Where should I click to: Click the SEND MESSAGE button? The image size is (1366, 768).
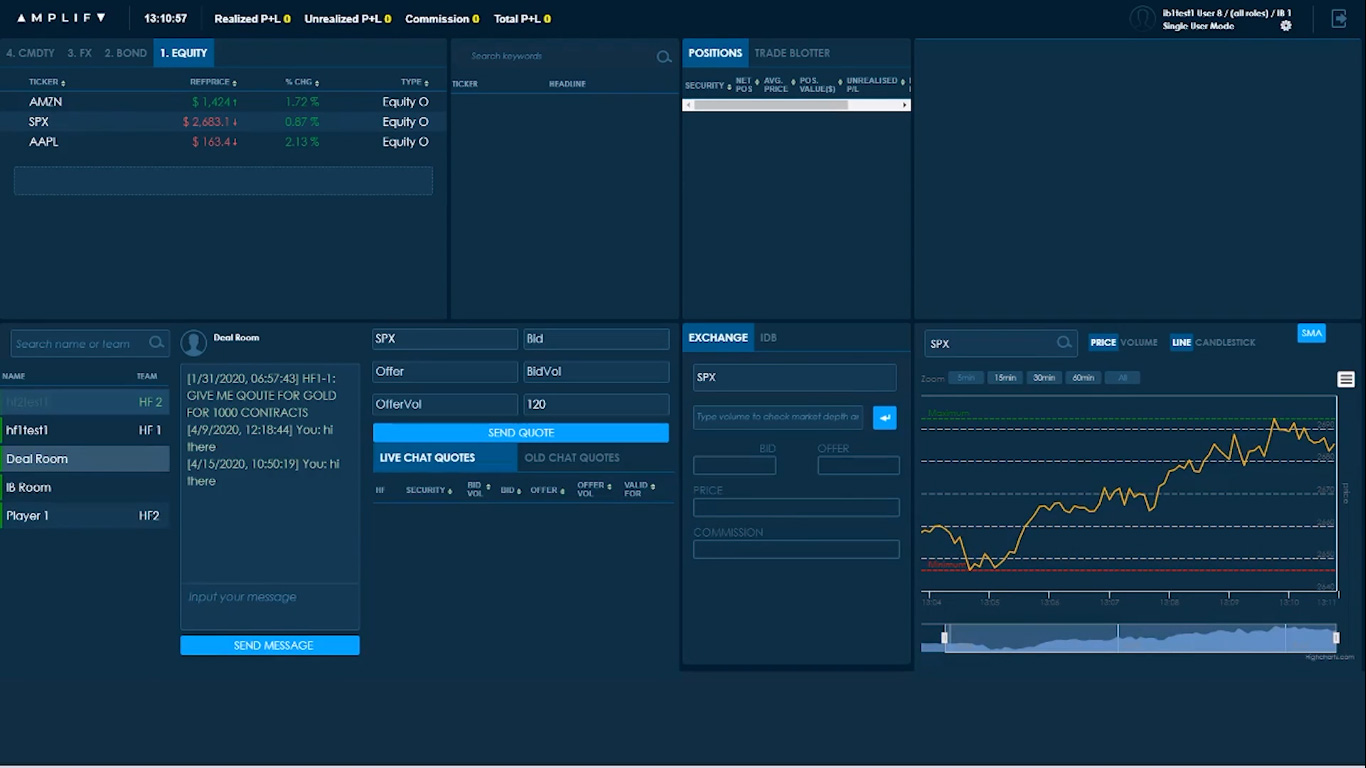270,646
